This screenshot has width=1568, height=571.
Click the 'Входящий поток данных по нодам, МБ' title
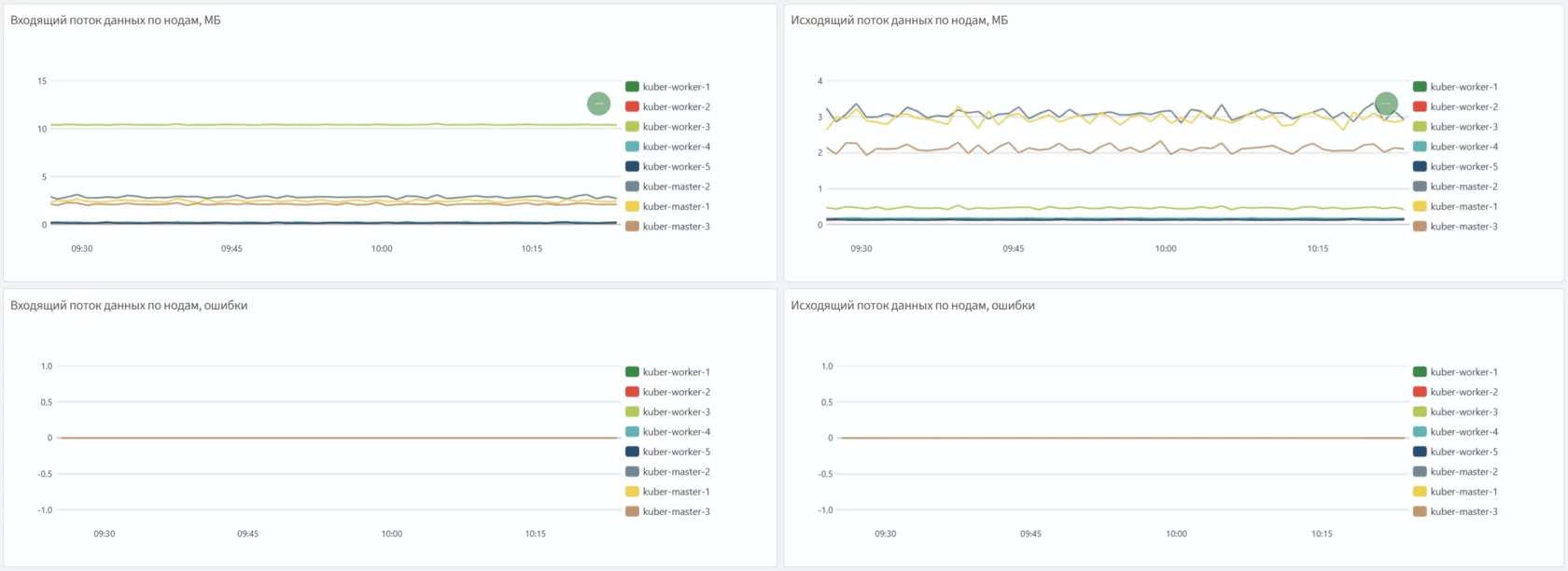tap(116, 21)
